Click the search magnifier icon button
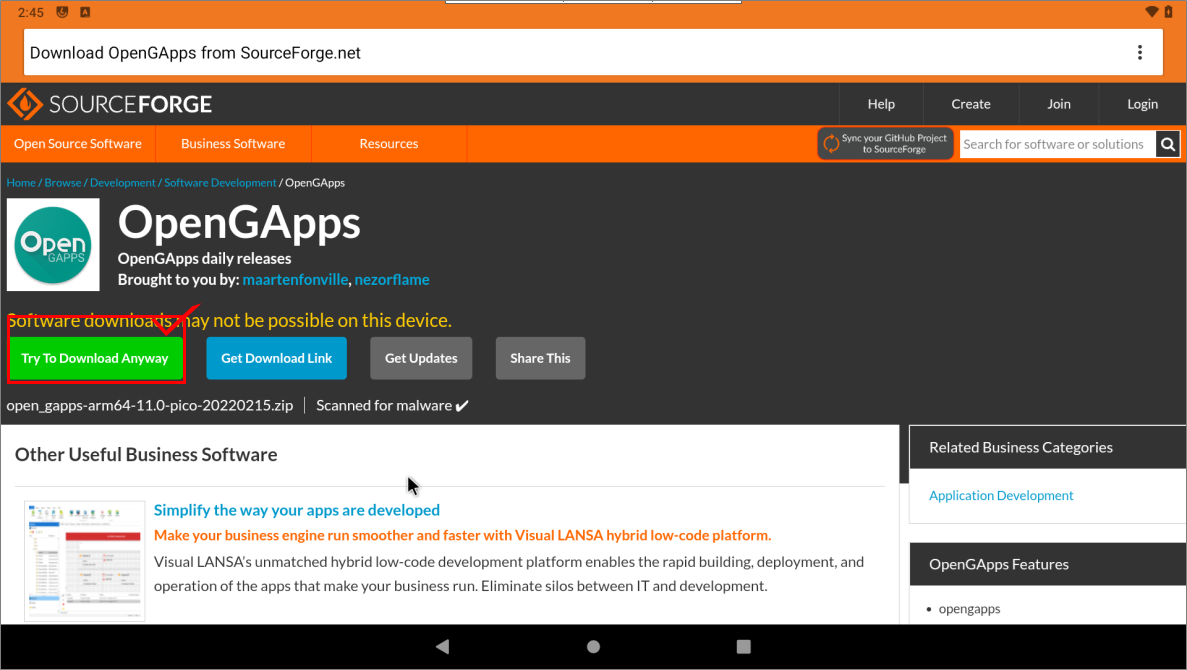The image size is (1187, 670). pyautogui.click(x=1167, y=144)
